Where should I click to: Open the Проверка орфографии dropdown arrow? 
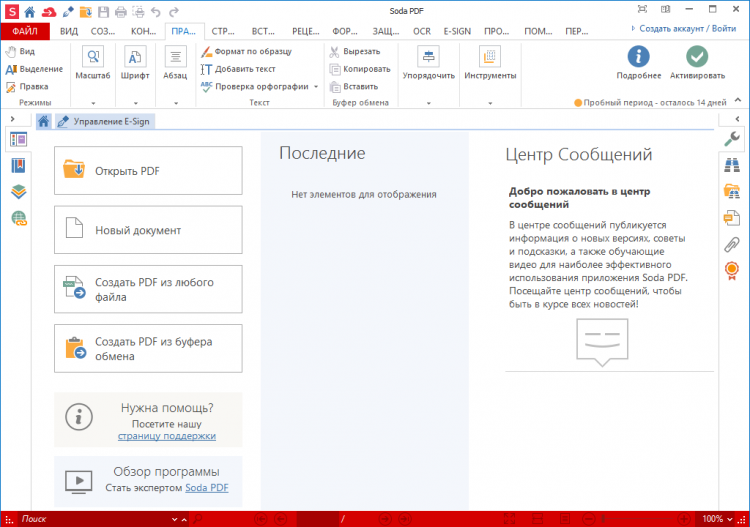tap(316, 87)
